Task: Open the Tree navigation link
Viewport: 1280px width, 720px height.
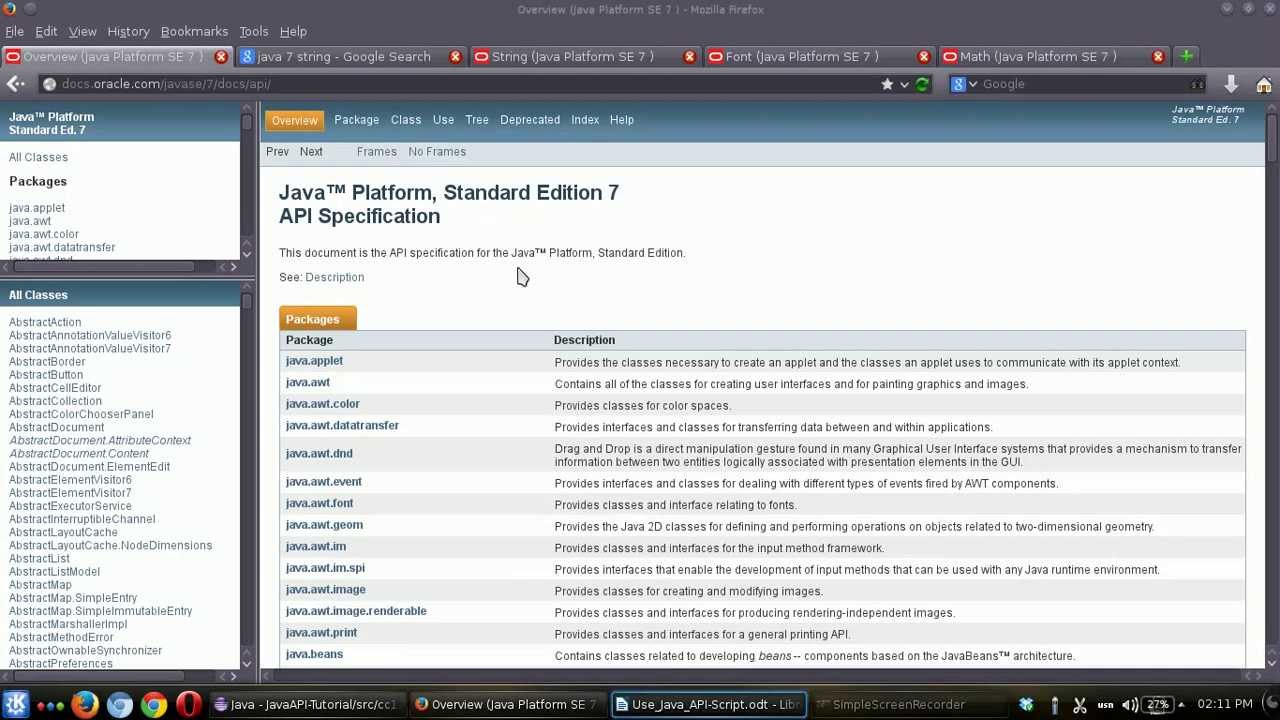Action: pyautogui.click(x=476, y=120)
